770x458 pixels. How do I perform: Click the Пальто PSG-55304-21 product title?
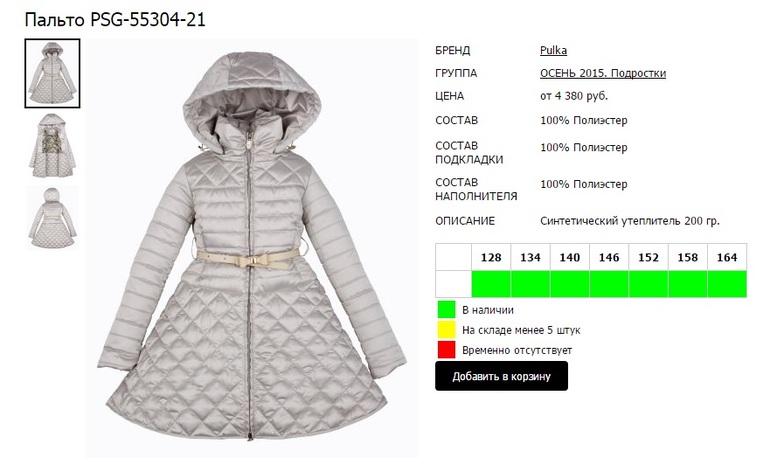point(115,20)
